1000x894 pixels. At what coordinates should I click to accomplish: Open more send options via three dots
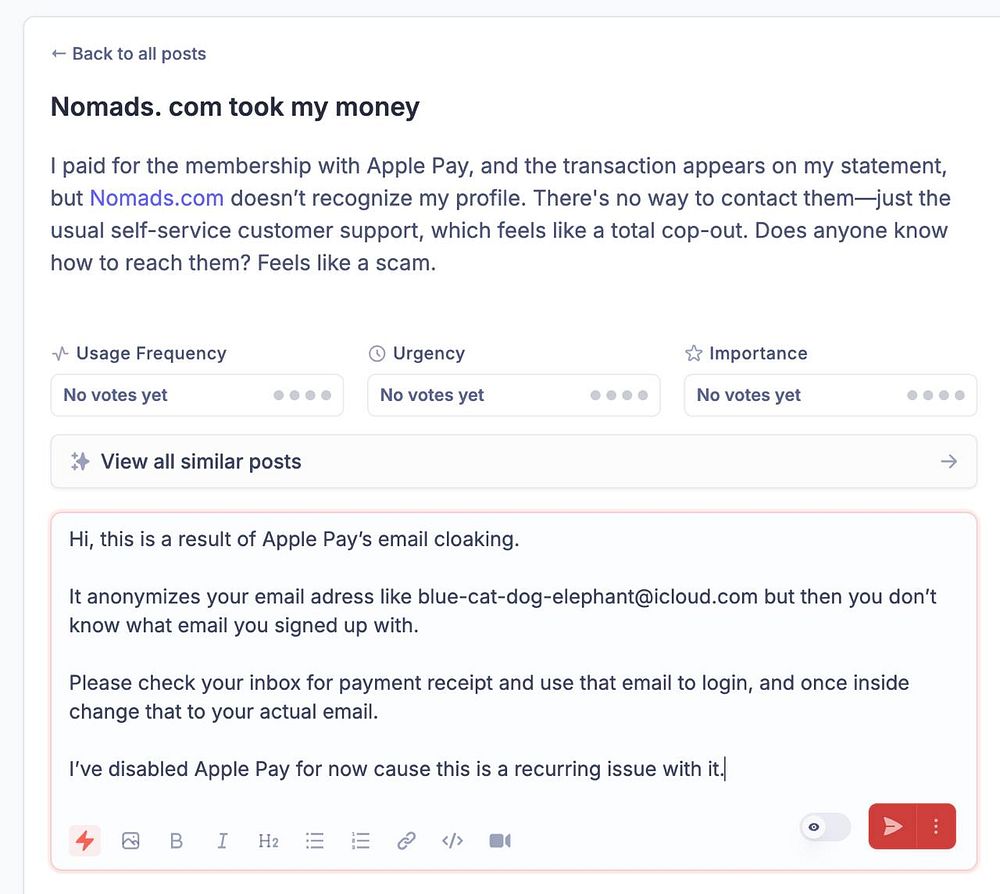click(x=936, y=826)
